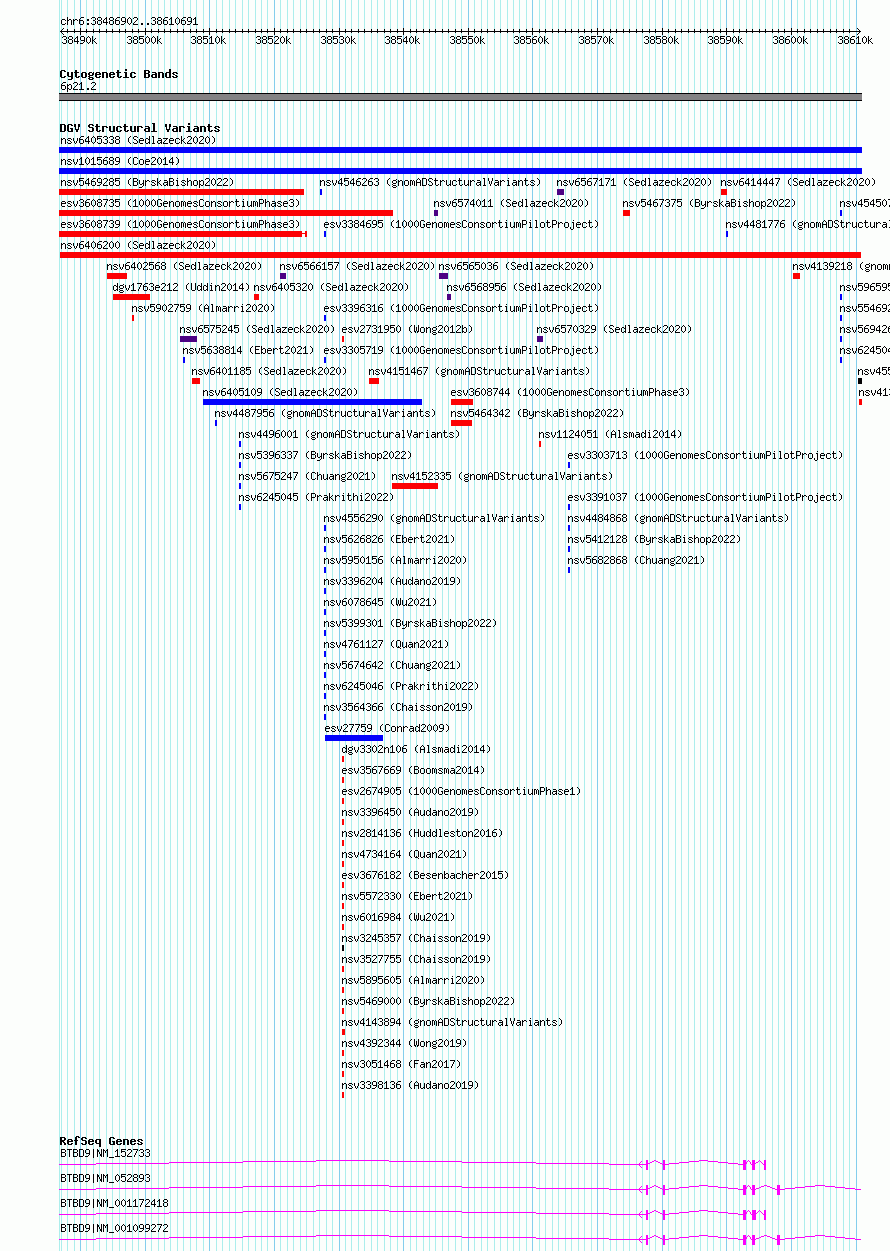Screen dimensions: 890x1251
Task: Select BTBD9|NM_001172418 transcript label
Action: click(114, 1204)
